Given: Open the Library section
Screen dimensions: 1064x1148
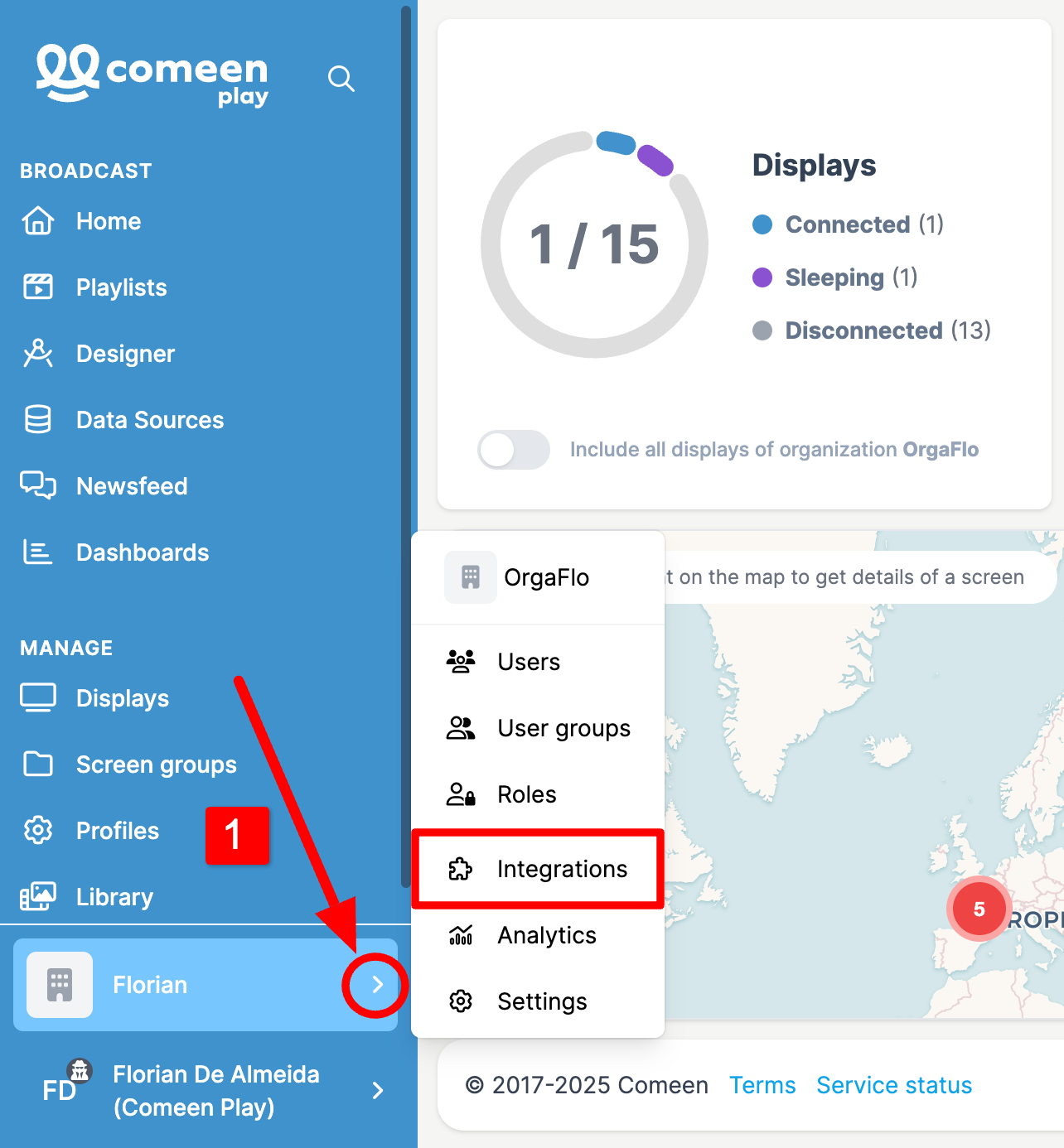Looking at the screenshot, I should 115,897.
